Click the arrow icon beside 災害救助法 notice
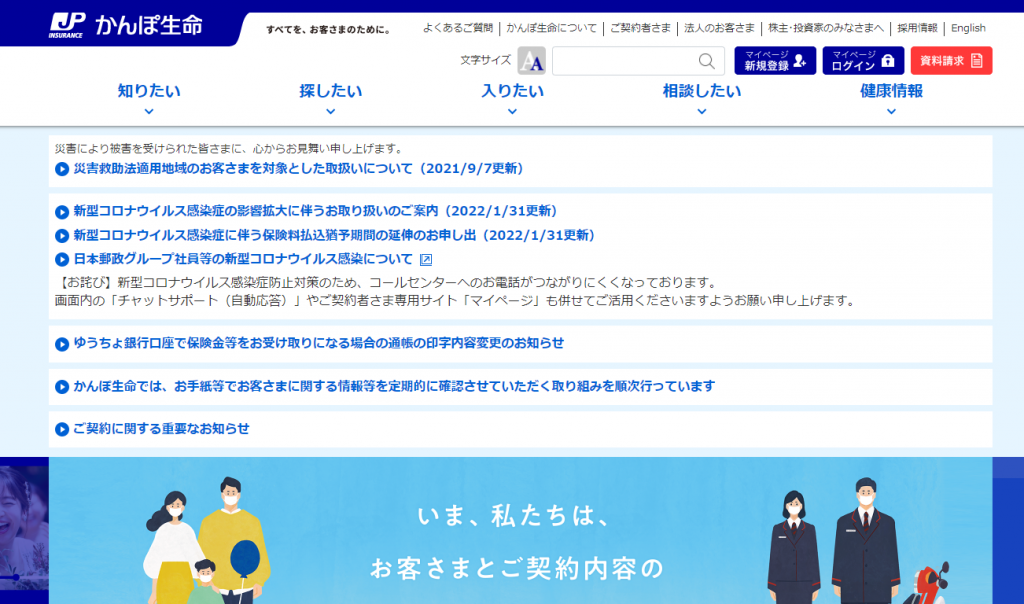Viewport: 1024px width, 604px height. tap(60, 169)
